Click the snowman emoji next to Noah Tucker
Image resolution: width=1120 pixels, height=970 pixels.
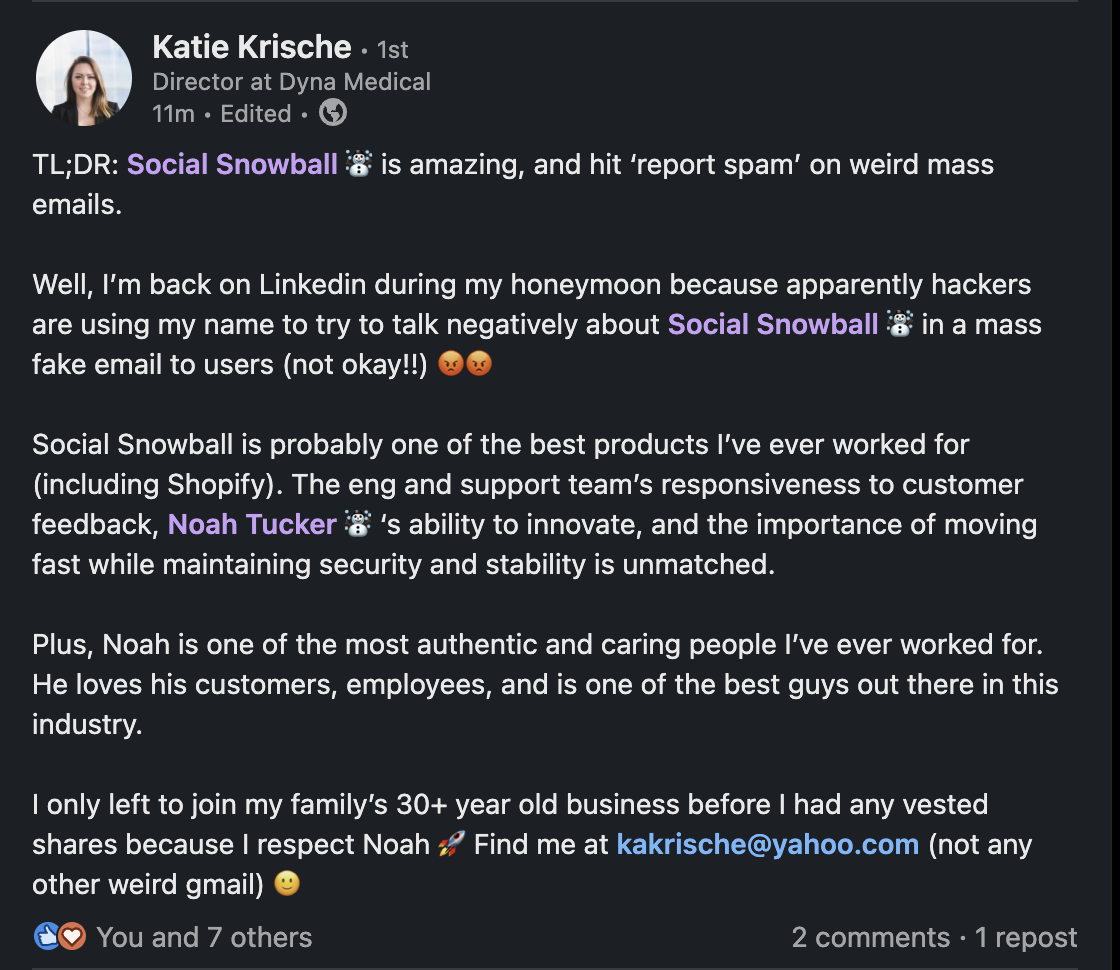pos(358,524)
